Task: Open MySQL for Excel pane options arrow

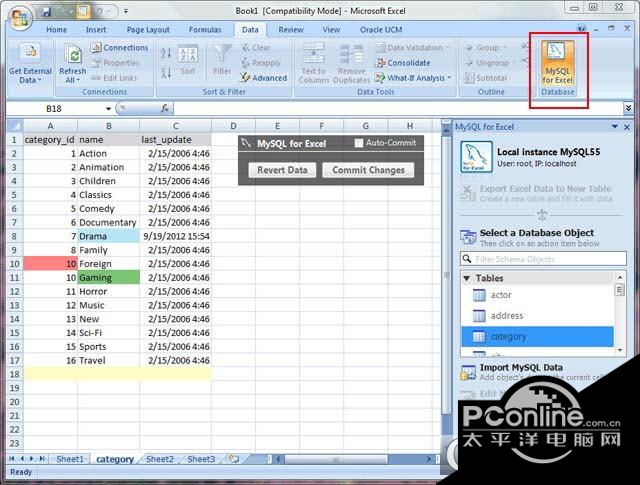Action: pos(615,127)
